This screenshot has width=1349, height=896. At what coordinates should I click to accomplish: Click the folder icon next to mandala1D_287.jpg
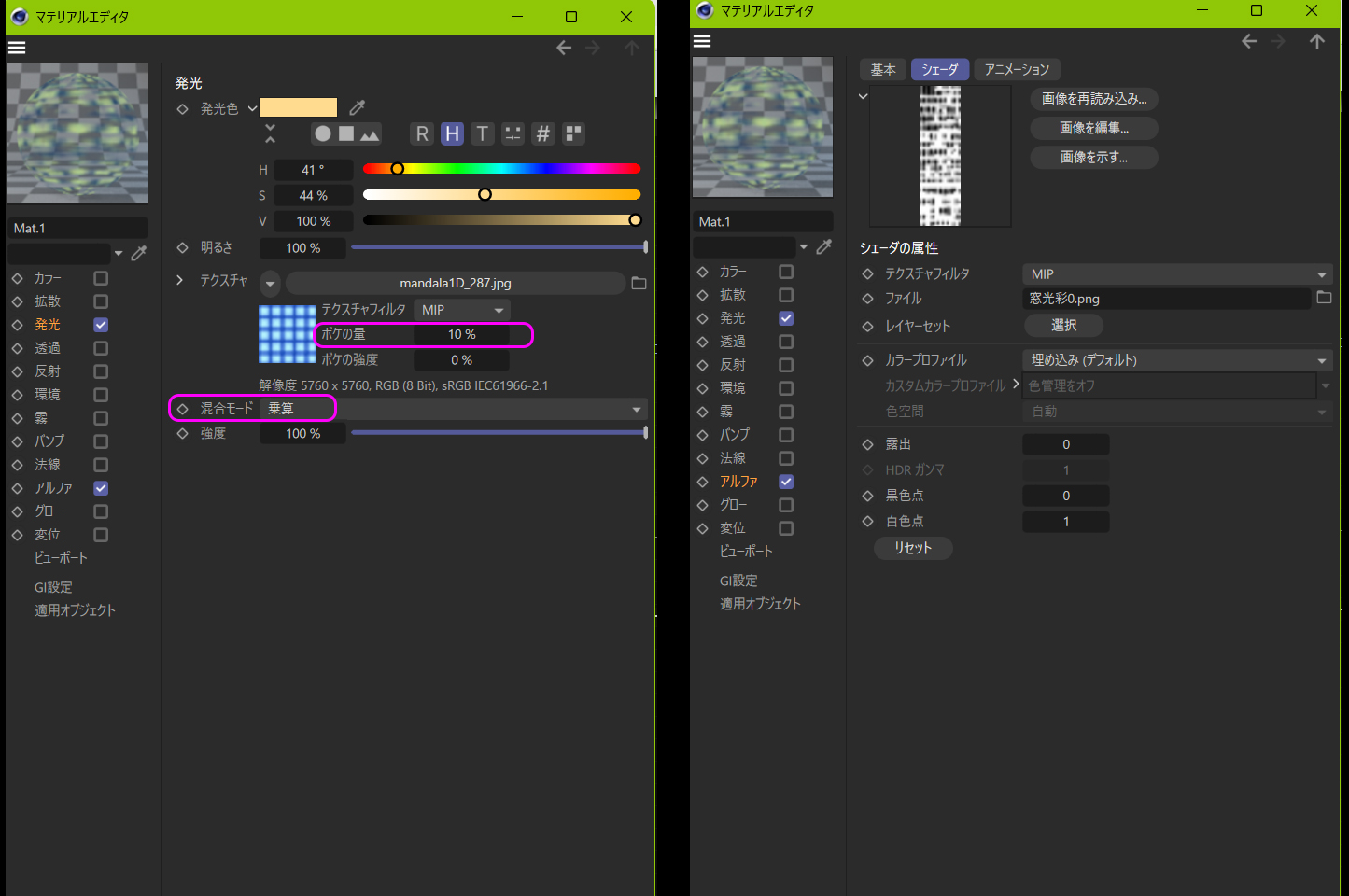639,283
